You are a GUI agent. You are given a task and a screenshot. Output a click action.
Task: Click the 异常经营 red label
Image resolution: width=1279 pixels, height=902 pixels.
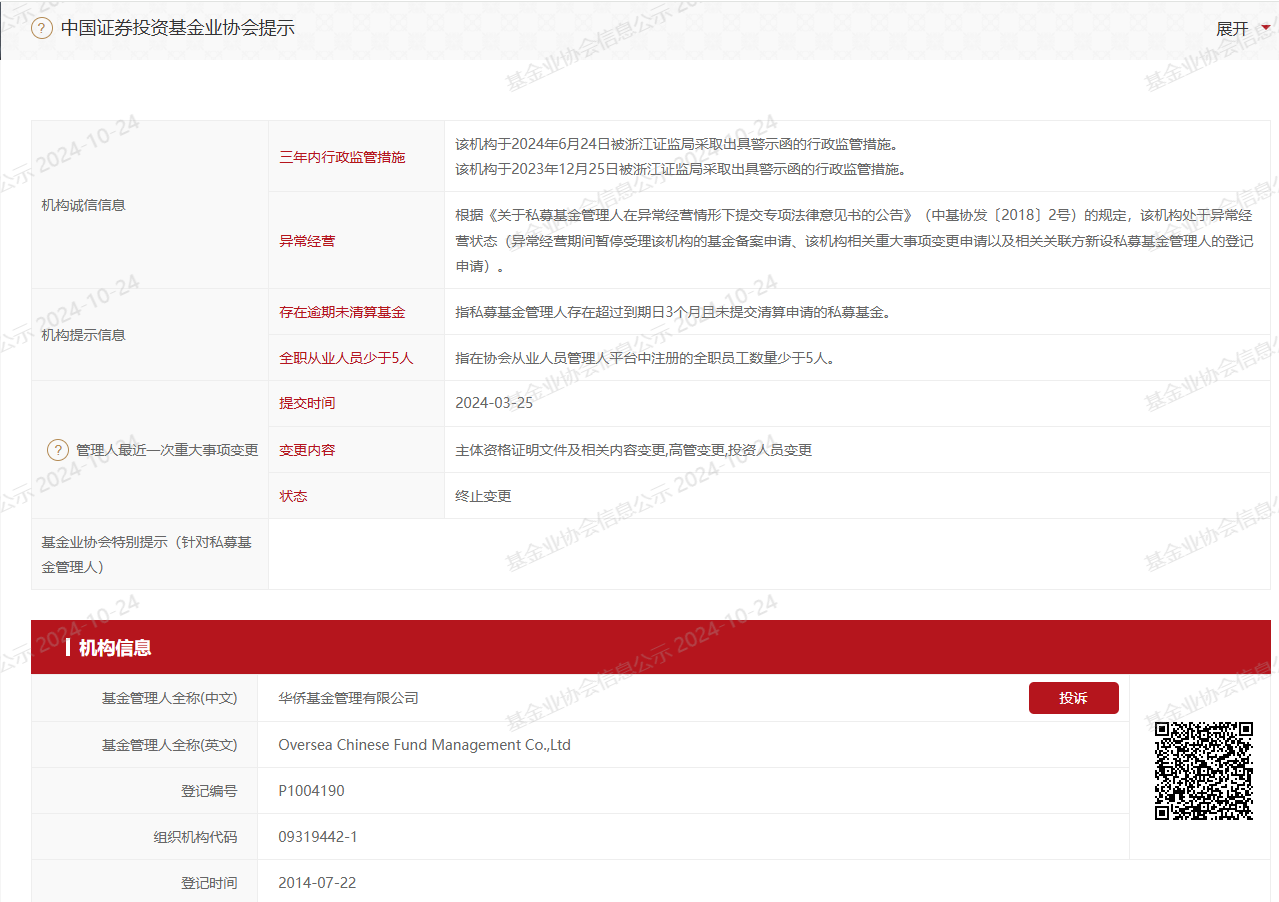[x=307, y=241]
